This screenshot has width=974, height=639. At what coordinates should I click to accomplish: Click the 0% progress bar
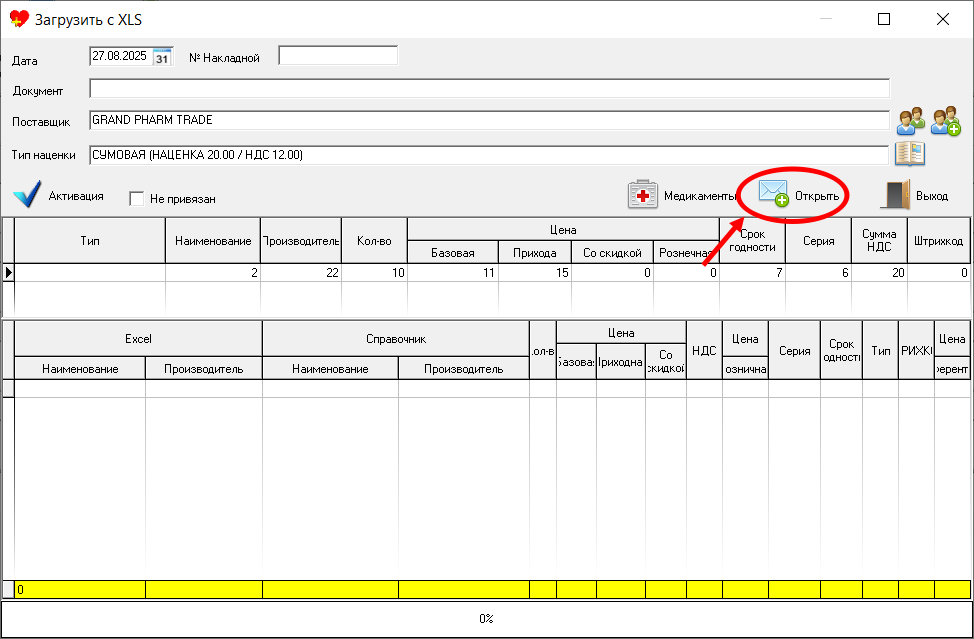[486, 619]
